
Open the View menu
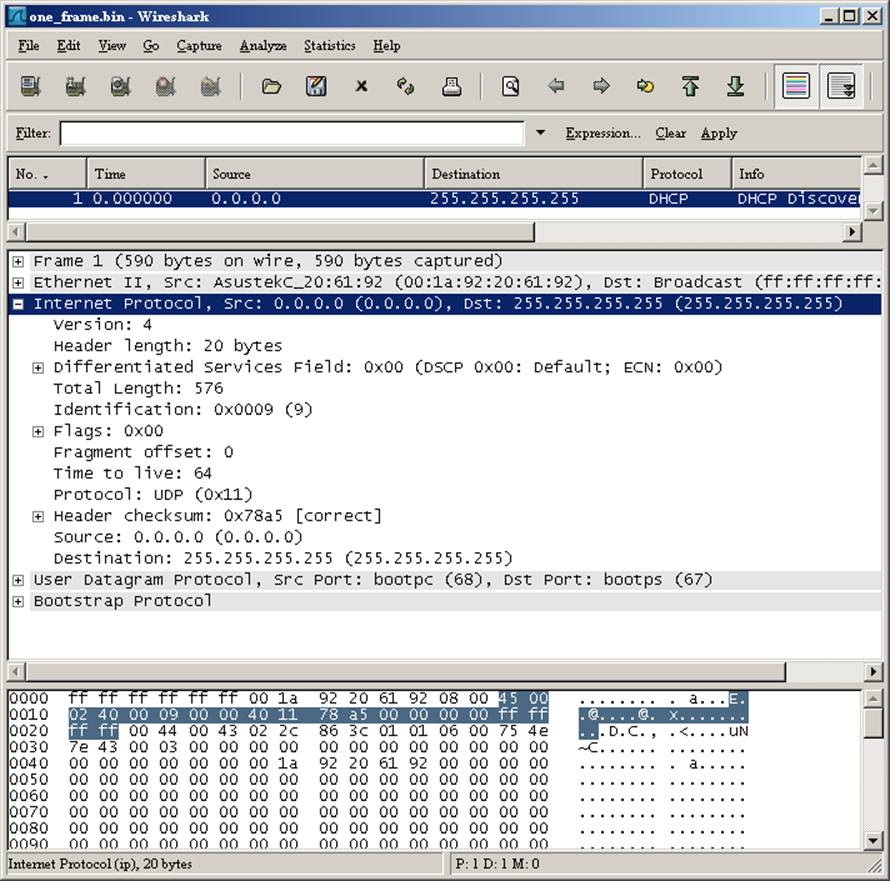[112, 45]
